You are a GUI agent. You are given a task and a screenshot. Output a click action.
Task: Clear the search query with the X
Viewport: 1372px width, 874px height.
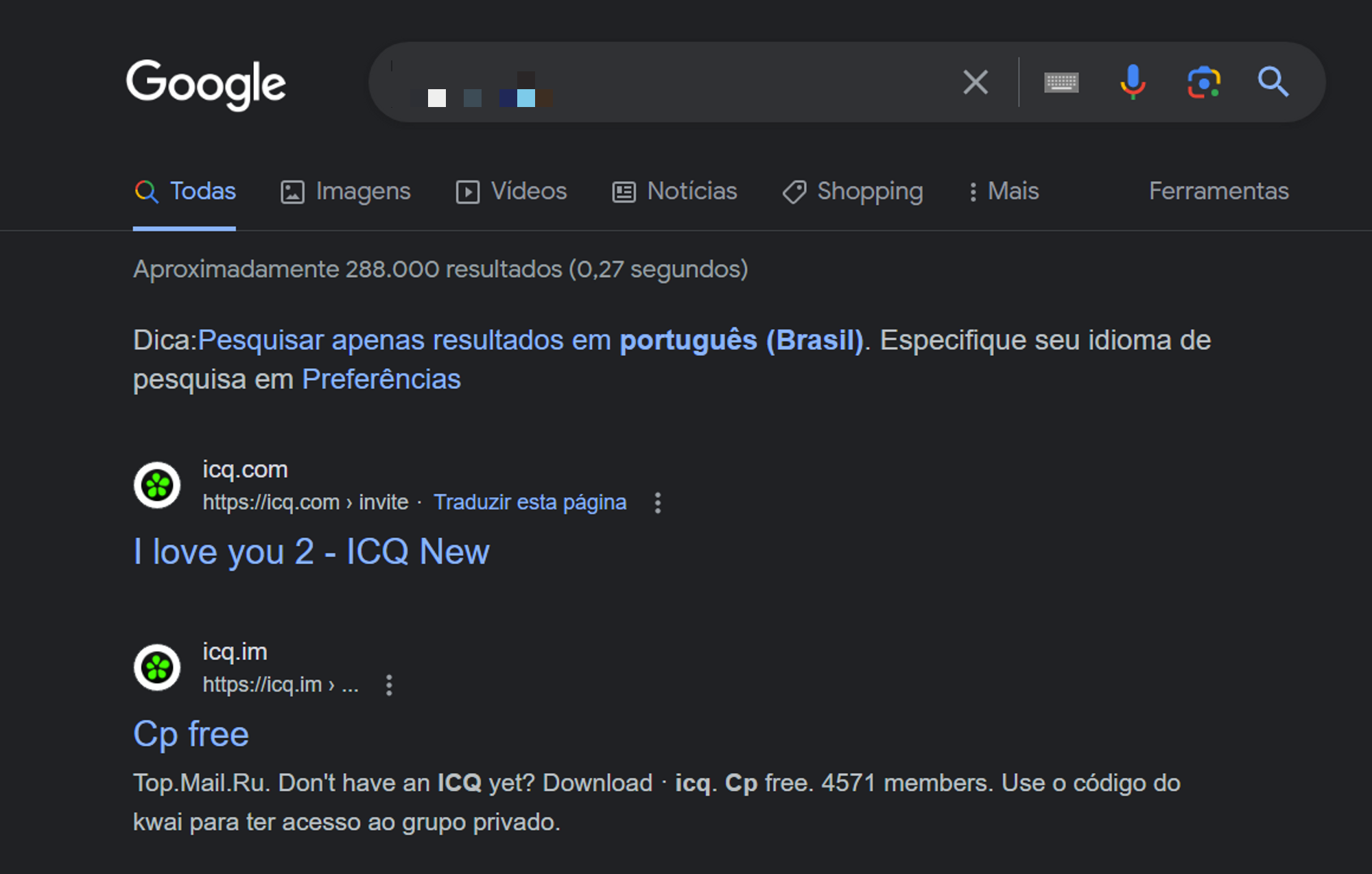pos(975,82)
